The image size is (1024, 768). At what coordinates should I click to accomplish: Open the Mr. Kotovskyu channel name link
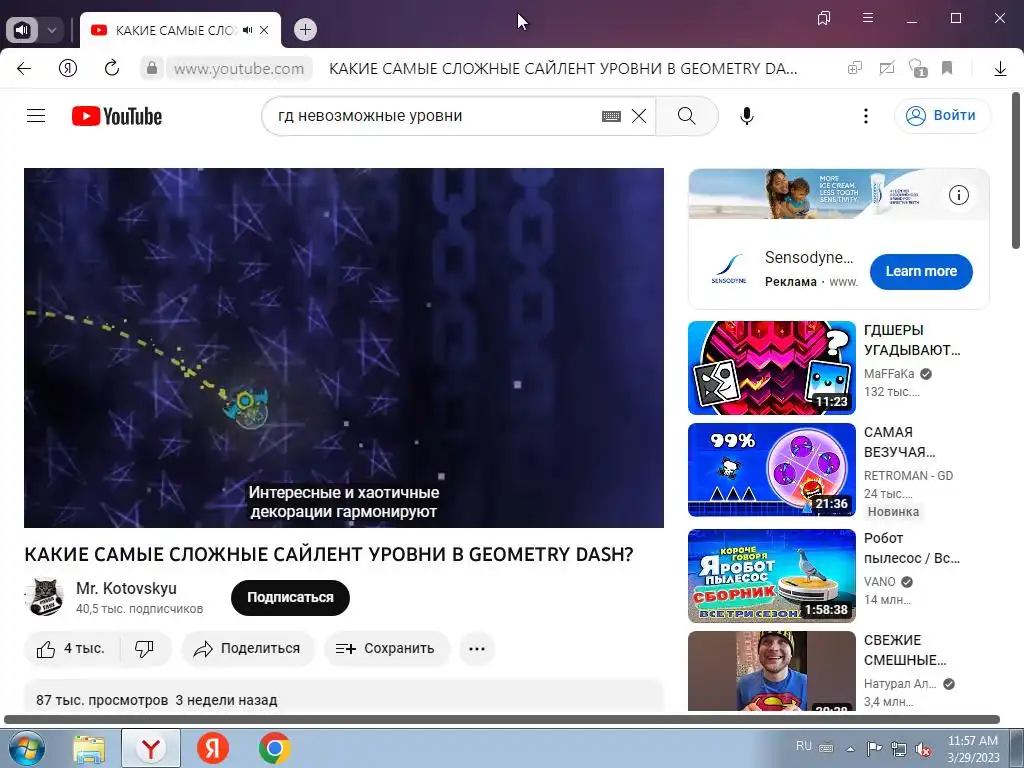(126, 588)
